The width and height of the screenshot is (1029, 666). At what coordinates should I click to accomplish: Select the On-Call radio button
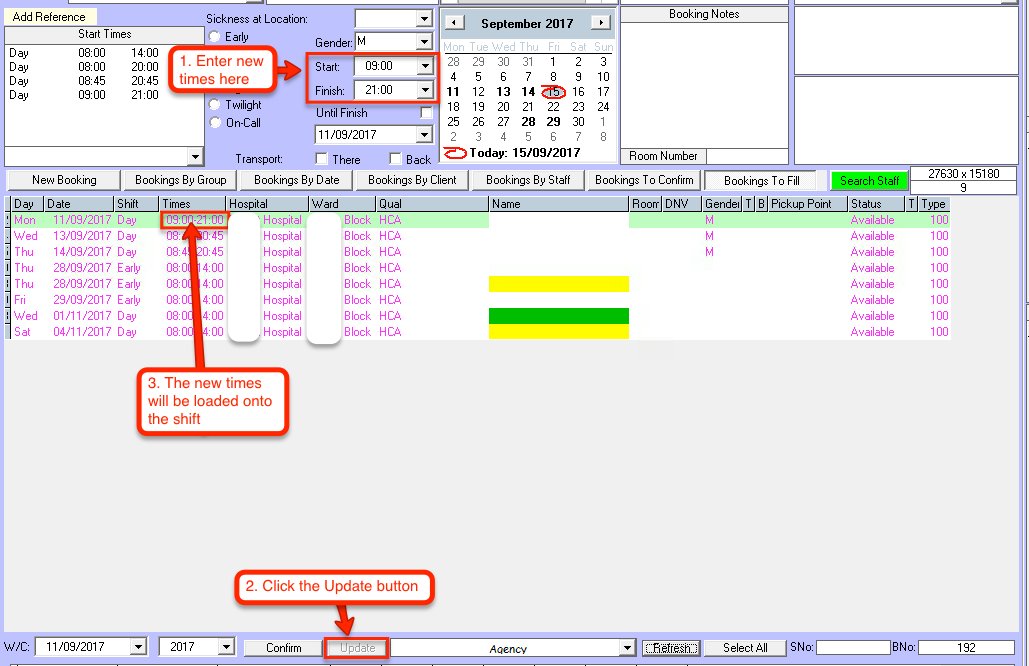click(214, 123)
